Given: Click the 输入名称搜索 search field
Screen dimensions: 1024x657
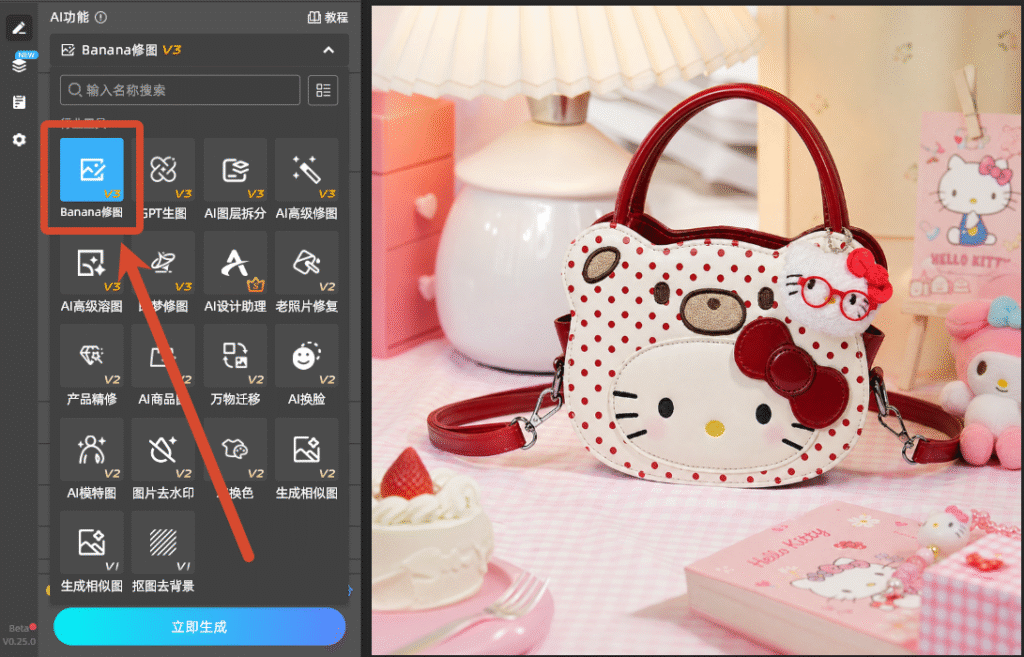Looking at the screenshot, I should (x=180, y=90).
